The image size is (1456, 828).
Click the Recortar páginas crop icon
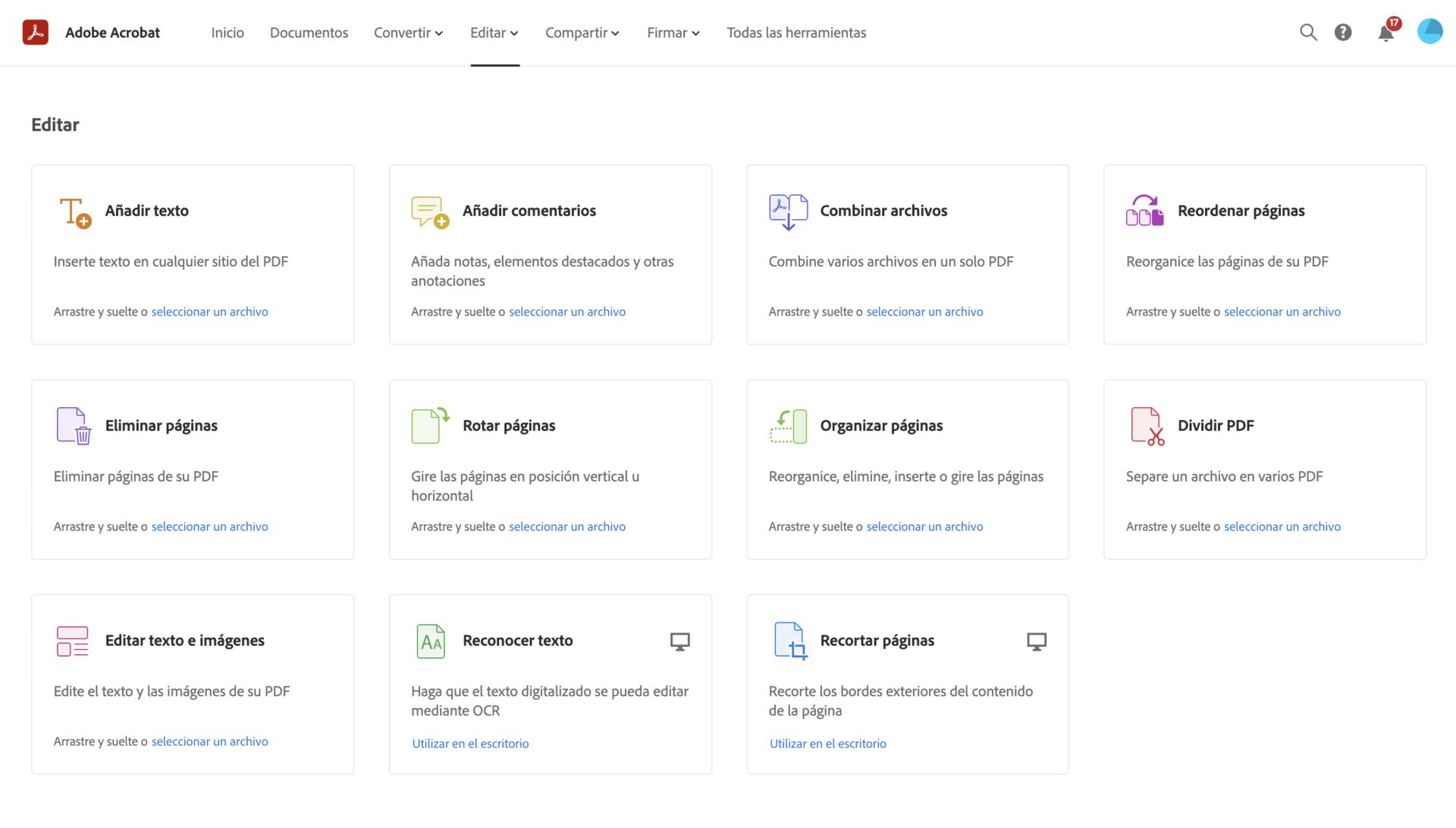pyautogui.click(x=790, y=641)
